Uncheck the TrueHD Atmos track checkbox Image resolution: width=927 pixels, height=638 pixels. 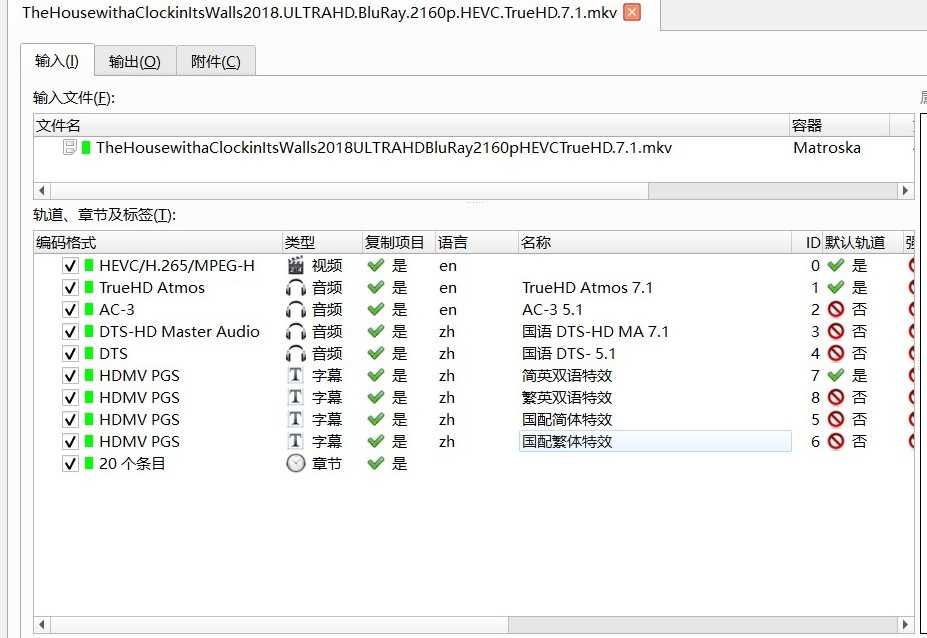tap(70, 288)
